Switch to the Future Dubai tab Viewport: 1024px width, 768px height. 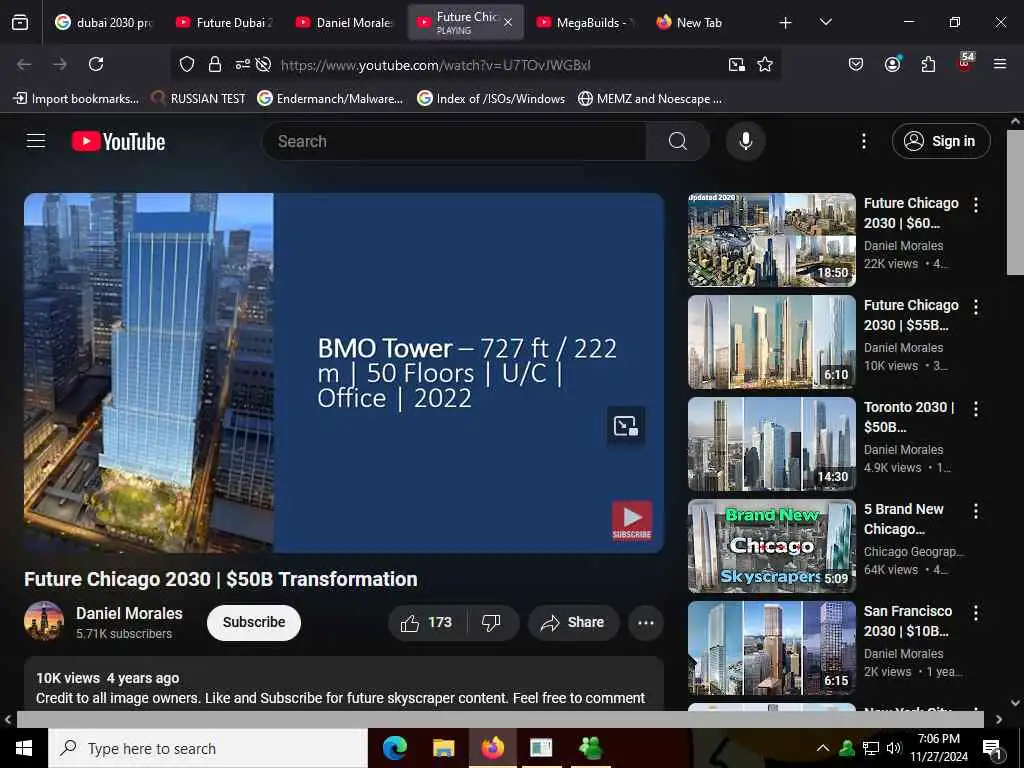(x=224, y=23)
